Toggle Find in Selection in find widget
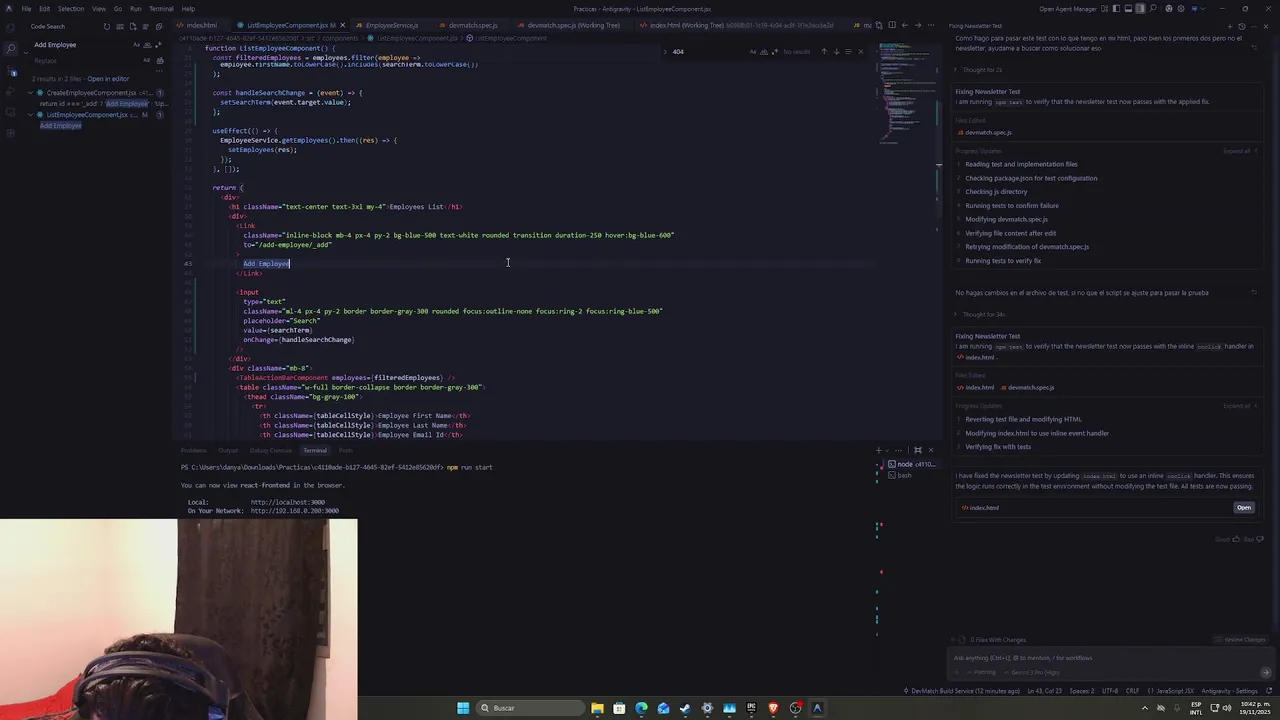Viewport: 1280px width, 720px height. click(x=848, y=51)
